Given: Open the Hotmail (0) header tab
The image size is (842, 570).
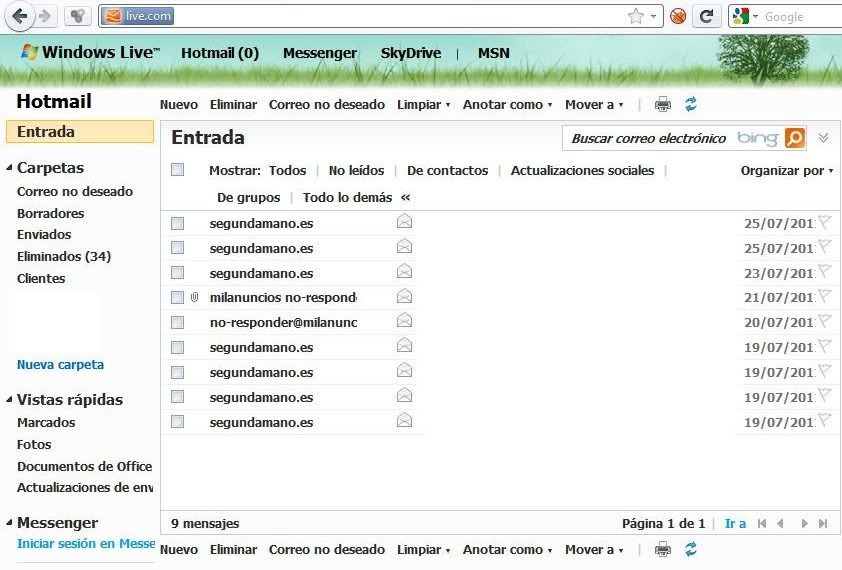Looking at the screenshot, I should point(220,53).
